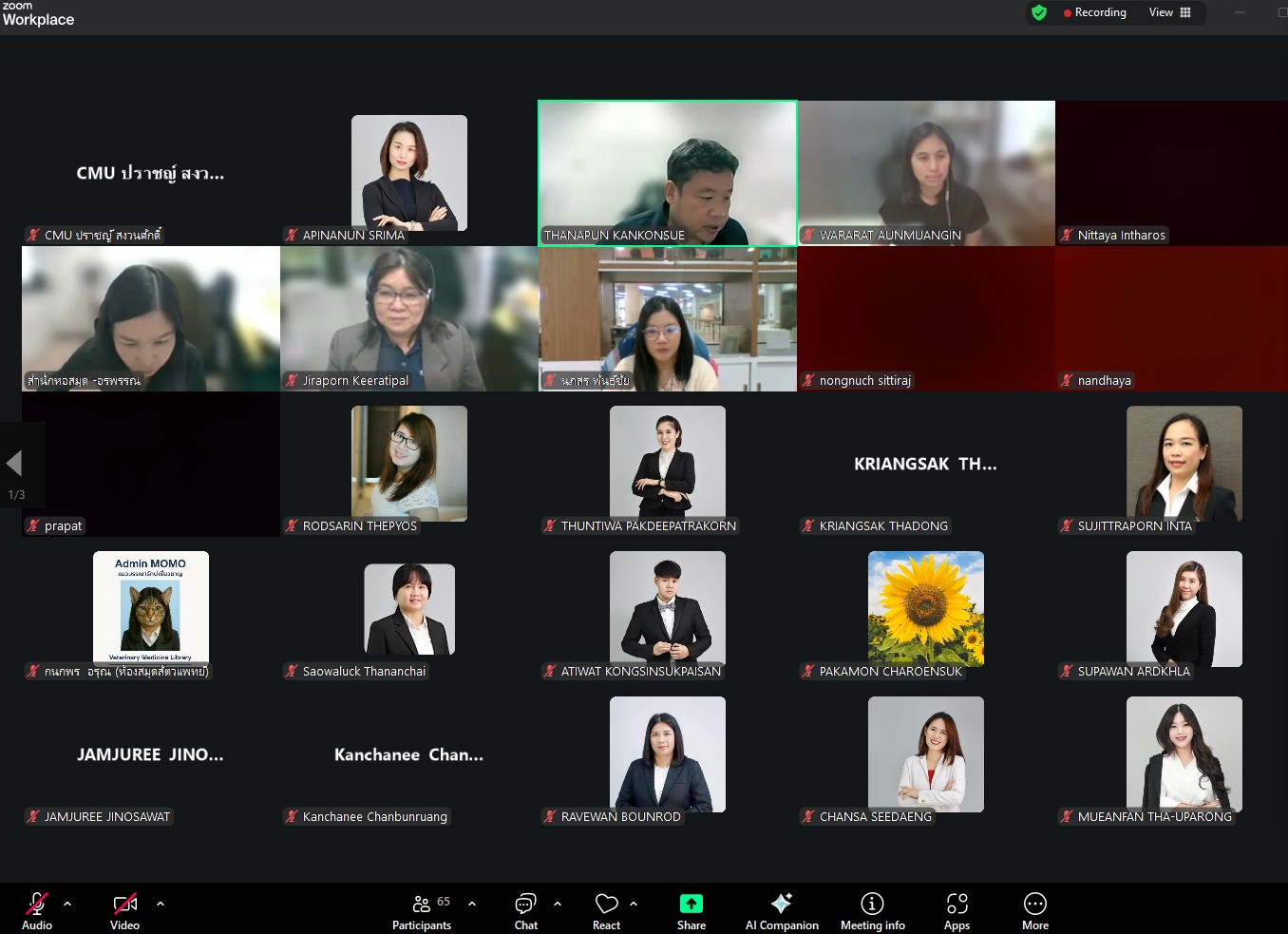Screen dimensions: 1288x934
Task: Click the Recording indicator
Action: 1095,12
